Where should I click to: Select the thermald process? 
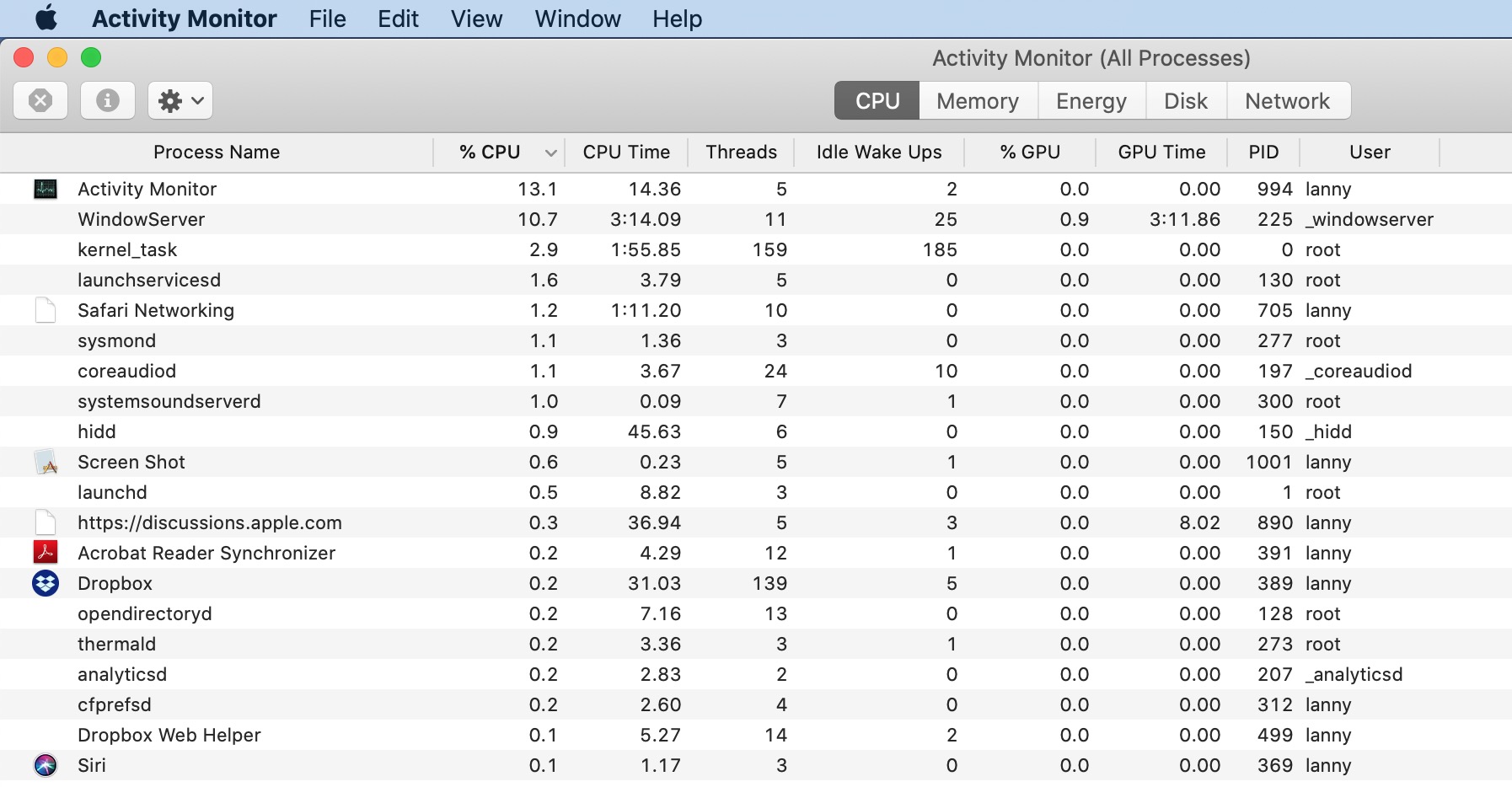click(x=116, y=644)
